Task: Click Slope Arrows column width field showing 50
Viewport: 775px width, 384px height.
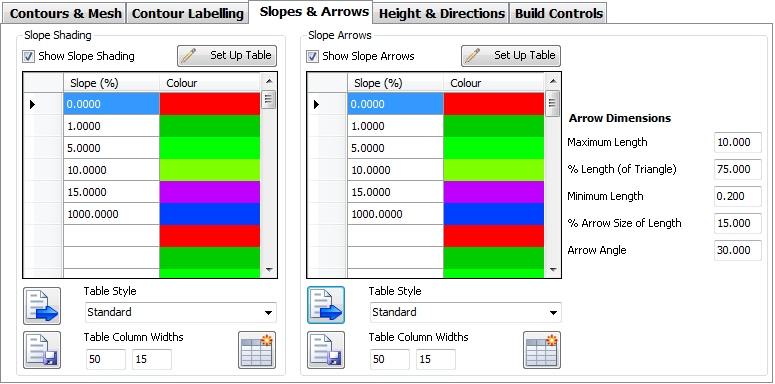Action: click(x=389, y=359)
